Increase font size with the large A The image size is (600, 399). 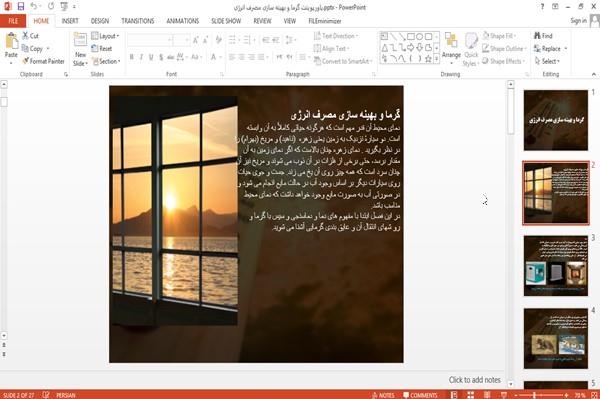[x=196, y=40]
